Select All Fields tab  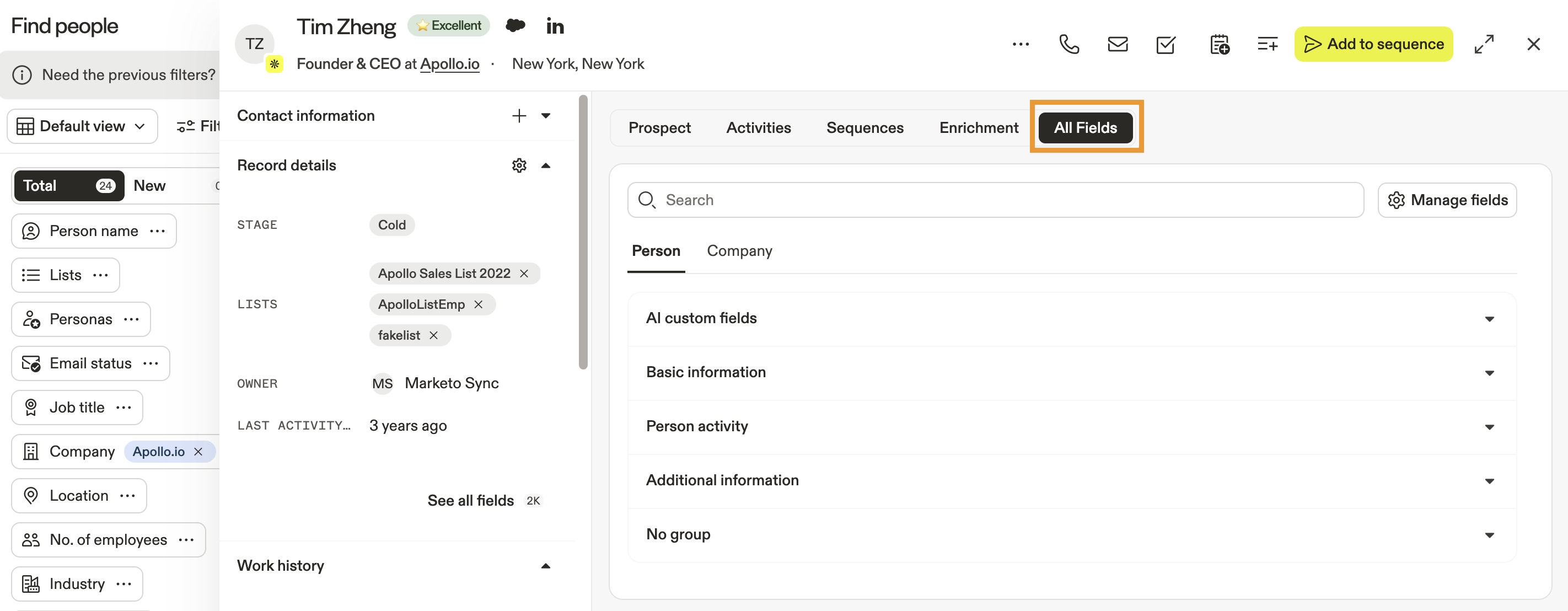(x=1085, y=128)
